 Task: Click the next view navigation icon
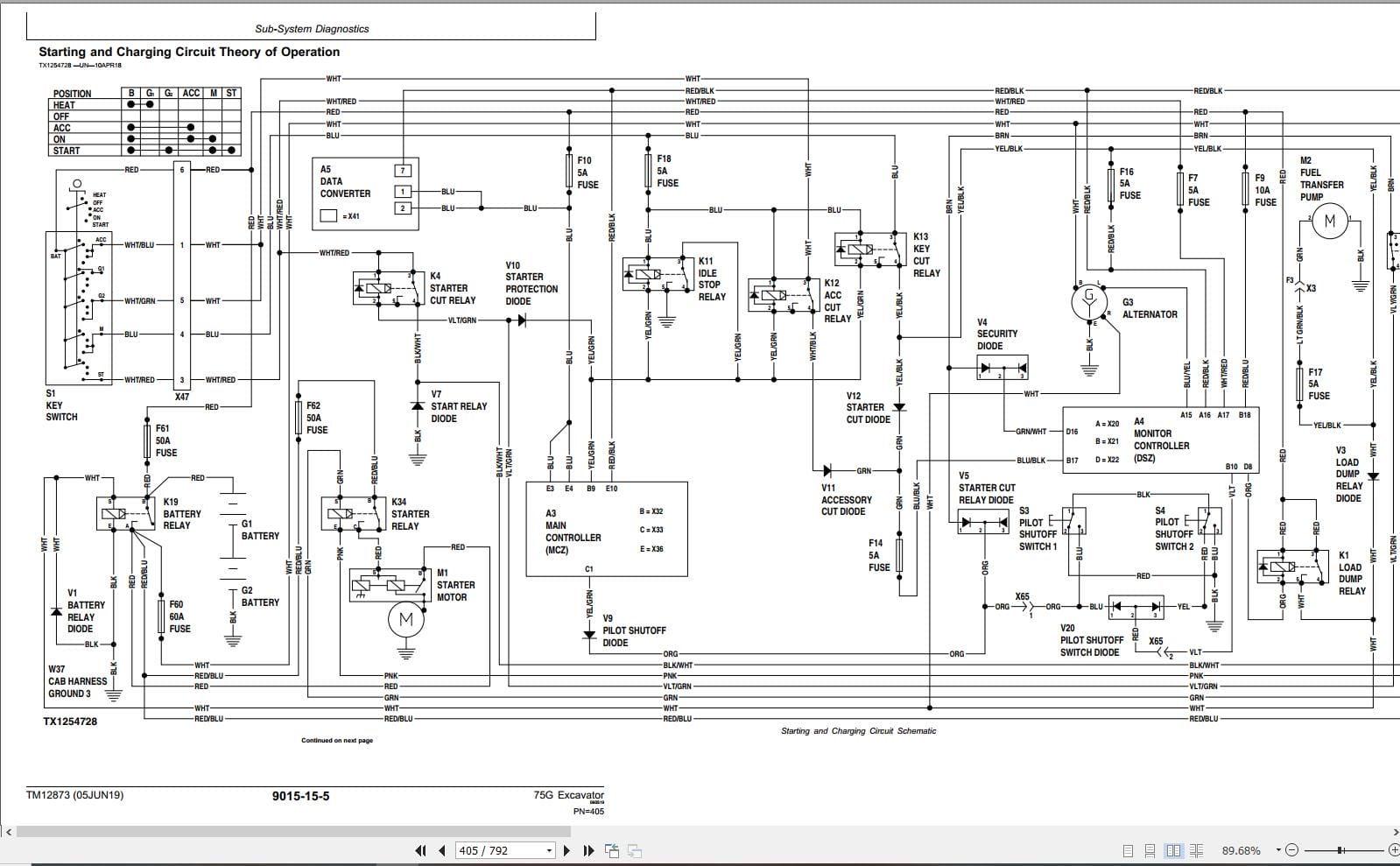pos(635,850)
